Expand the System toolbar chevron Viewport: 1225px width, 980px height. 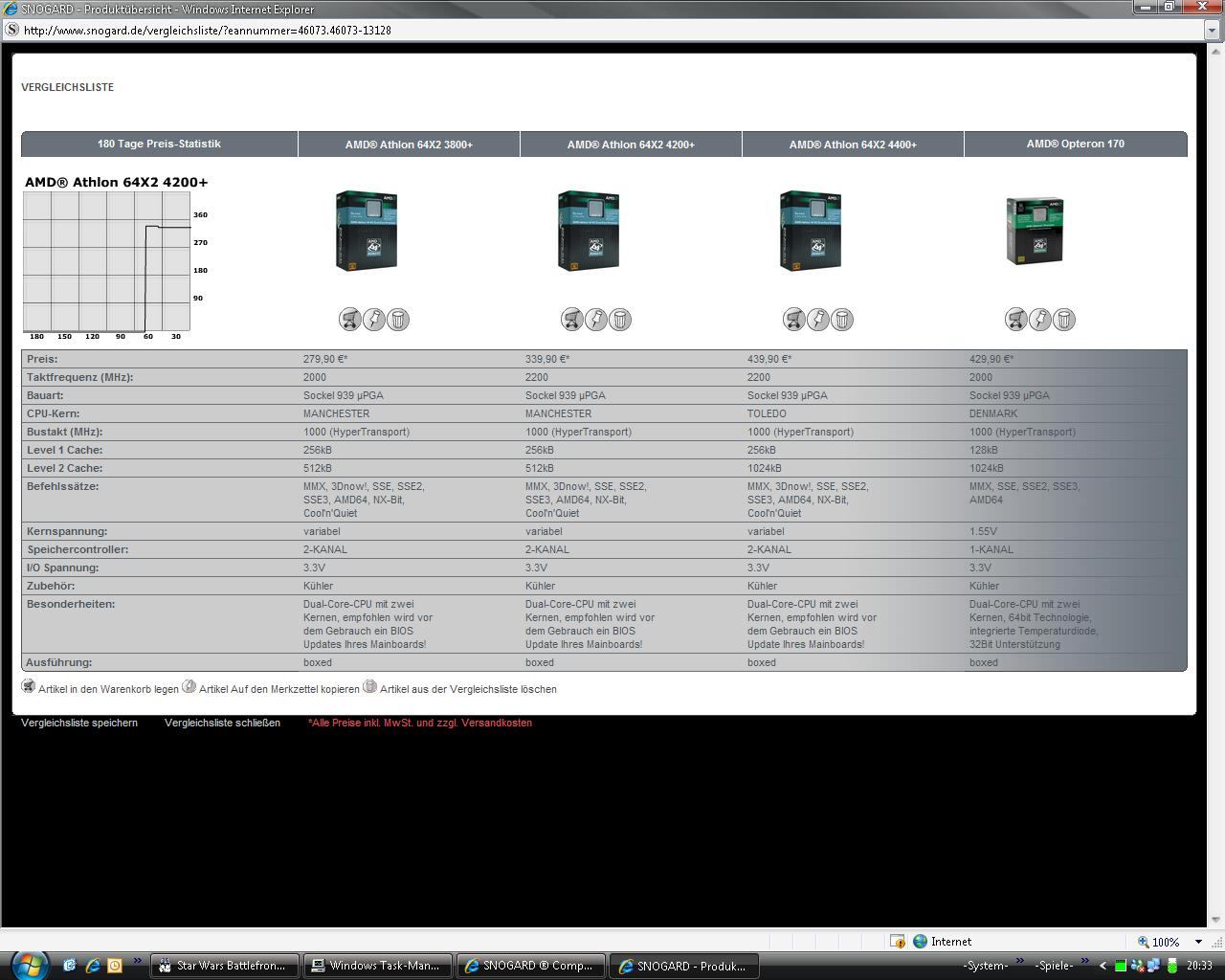[x=1019, y=961]
